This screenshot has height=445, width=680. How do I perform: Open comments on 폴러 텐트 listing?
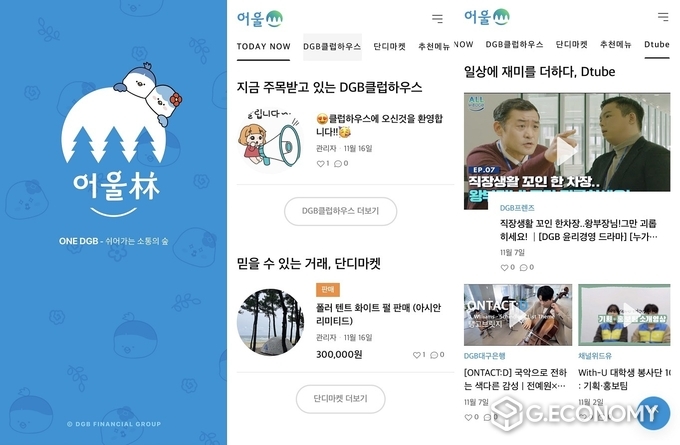[434, 355]
